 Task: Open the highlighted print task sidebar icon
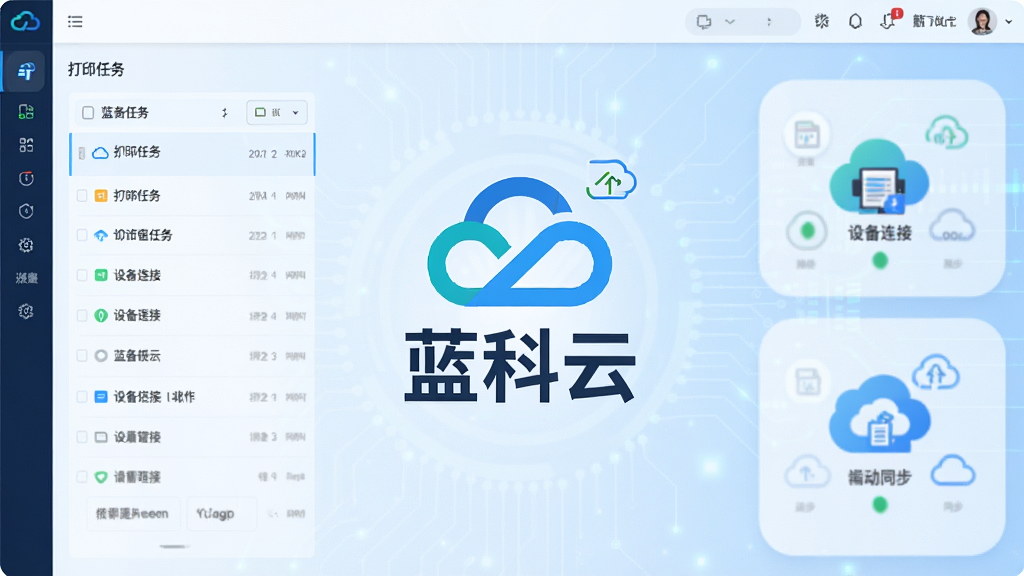pos(26,71)
